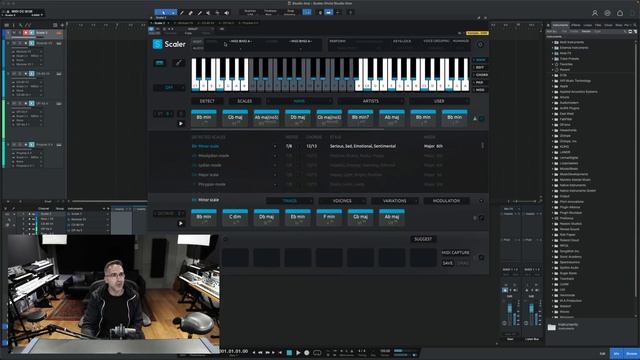The image size is (640, 360).
Task: Open the Instruments tab in the browser
Action: pos(560,25)
